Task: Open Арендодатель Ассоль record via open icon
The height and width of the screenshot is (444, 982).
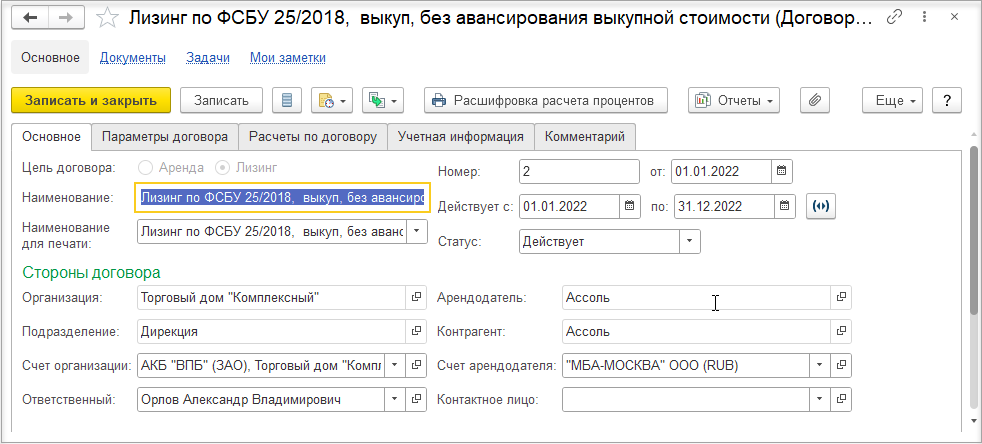Action: pyautogui.click(x=841, y=297)
